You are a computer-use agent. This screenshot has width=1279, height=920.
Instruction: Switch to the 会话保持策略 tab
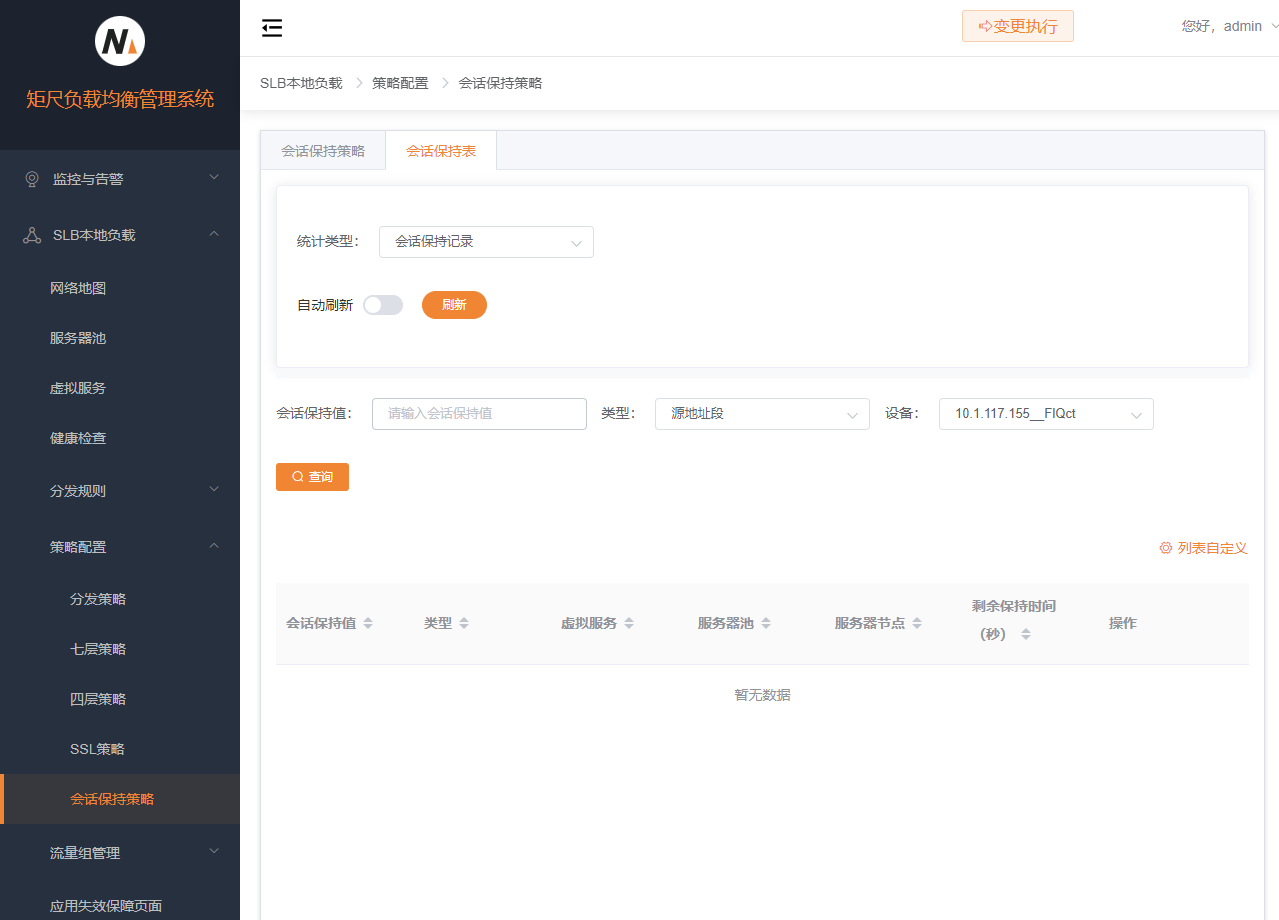(323, 151)
